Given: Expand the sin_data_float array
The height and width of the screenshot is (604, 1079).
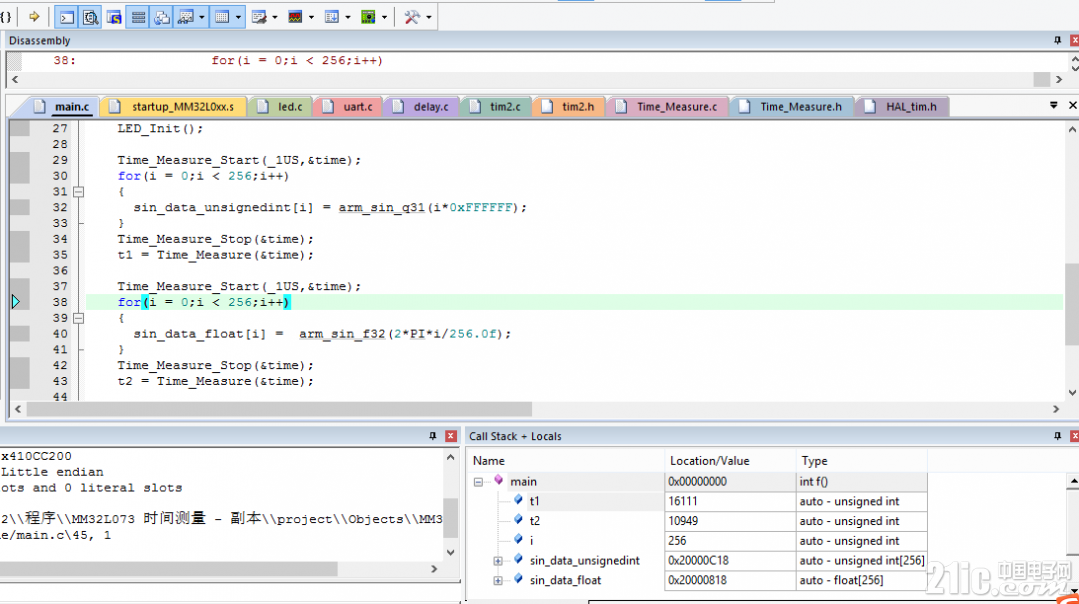Looking at the screenshot, I should [498, 581].
